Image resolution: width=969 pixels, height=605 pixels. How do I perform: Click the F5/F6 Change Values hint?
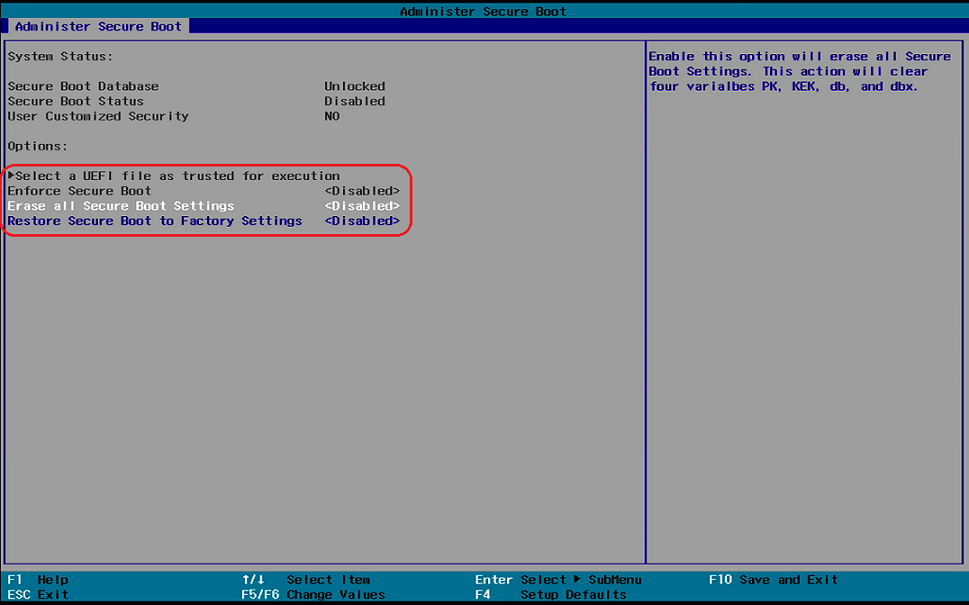click(312, 595)
